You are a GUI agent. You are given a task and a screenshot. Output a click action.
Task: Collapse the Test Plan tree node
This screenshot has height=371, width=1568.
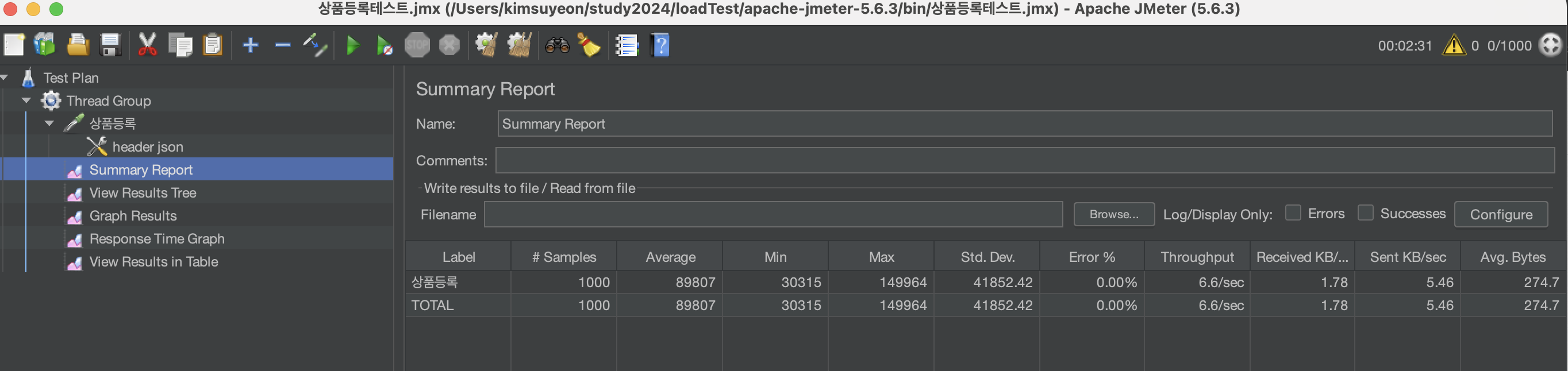(x=5, y=78)
